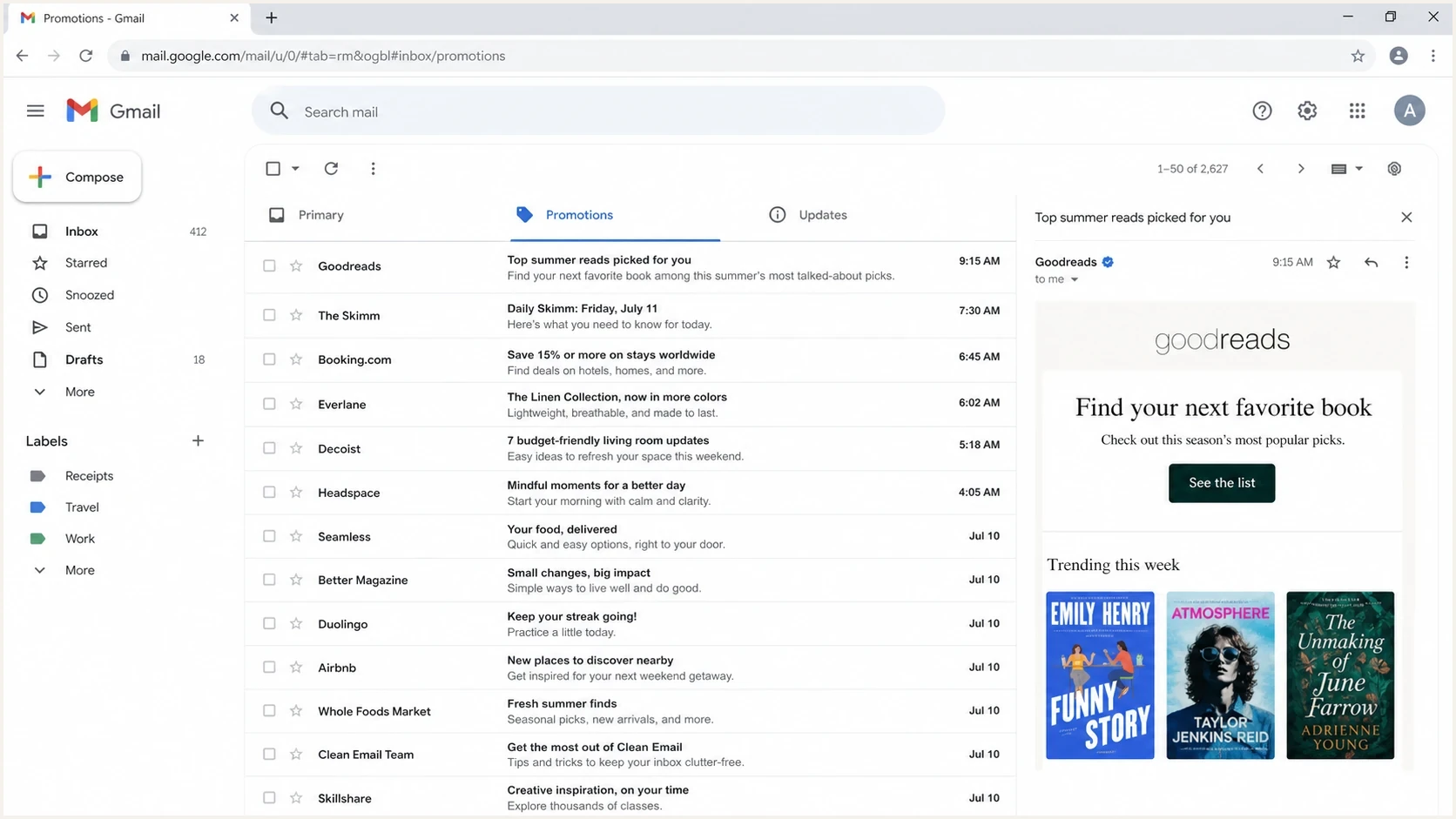Image resolution: width=1456 pixels, height=819 pixels.
Task: Open Chrome three-dot menu
Action: [1433, 56]
